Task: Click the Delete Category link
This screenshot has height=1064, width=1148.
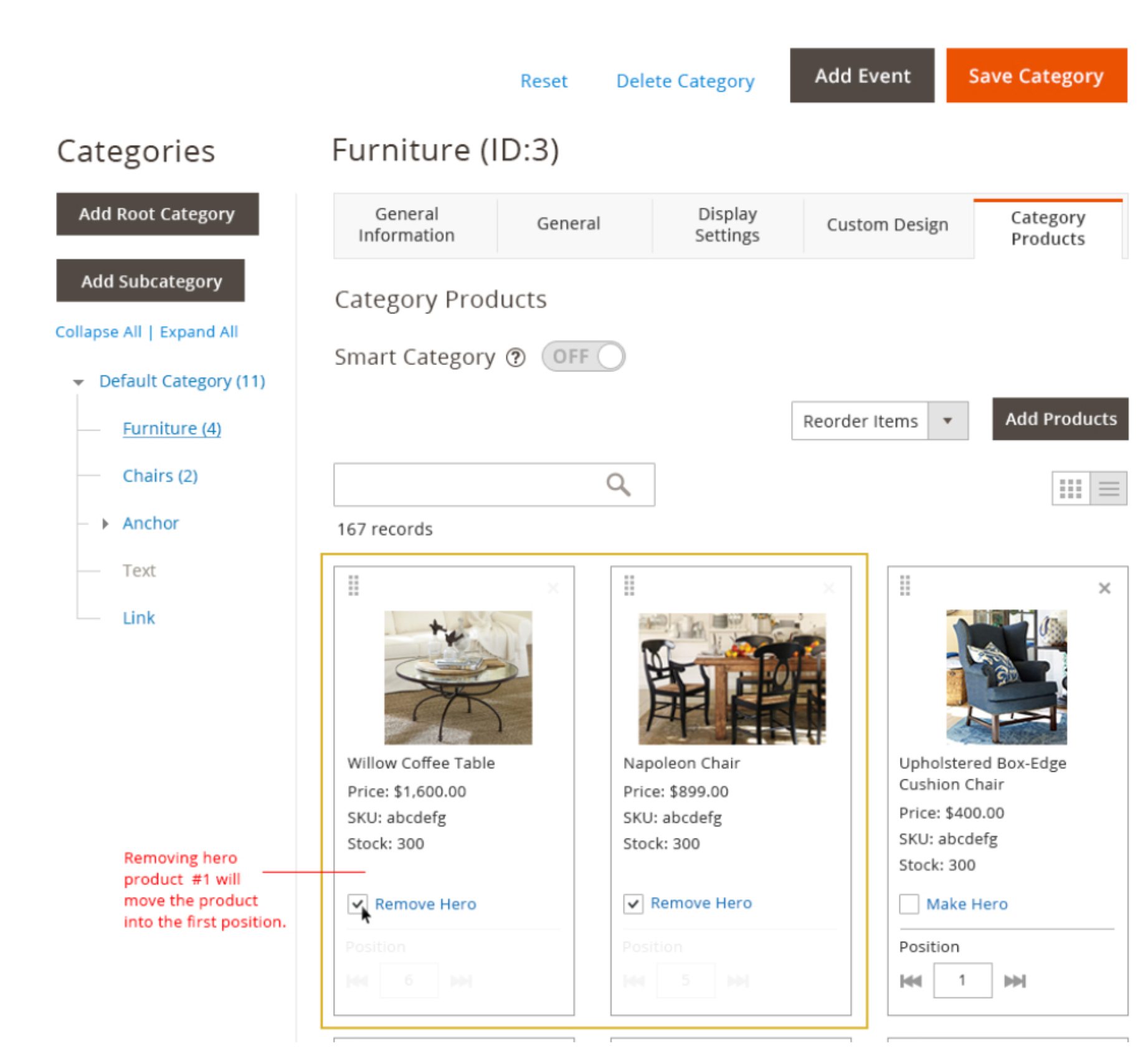Action: tap(685, 81)
